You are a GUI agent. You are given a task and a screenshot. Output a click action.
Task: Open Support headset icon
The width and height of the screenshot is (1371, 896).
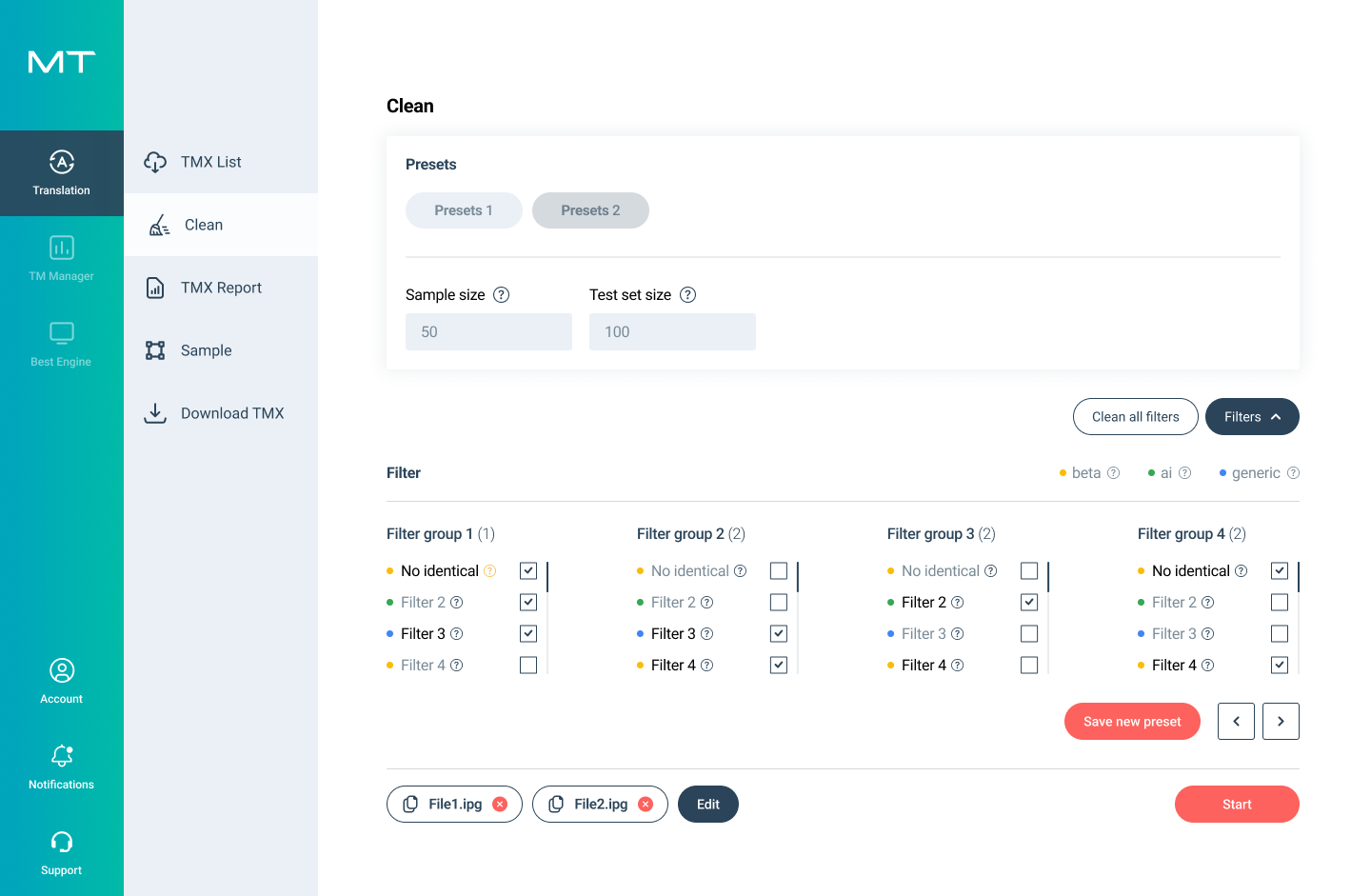click(61, 842)
